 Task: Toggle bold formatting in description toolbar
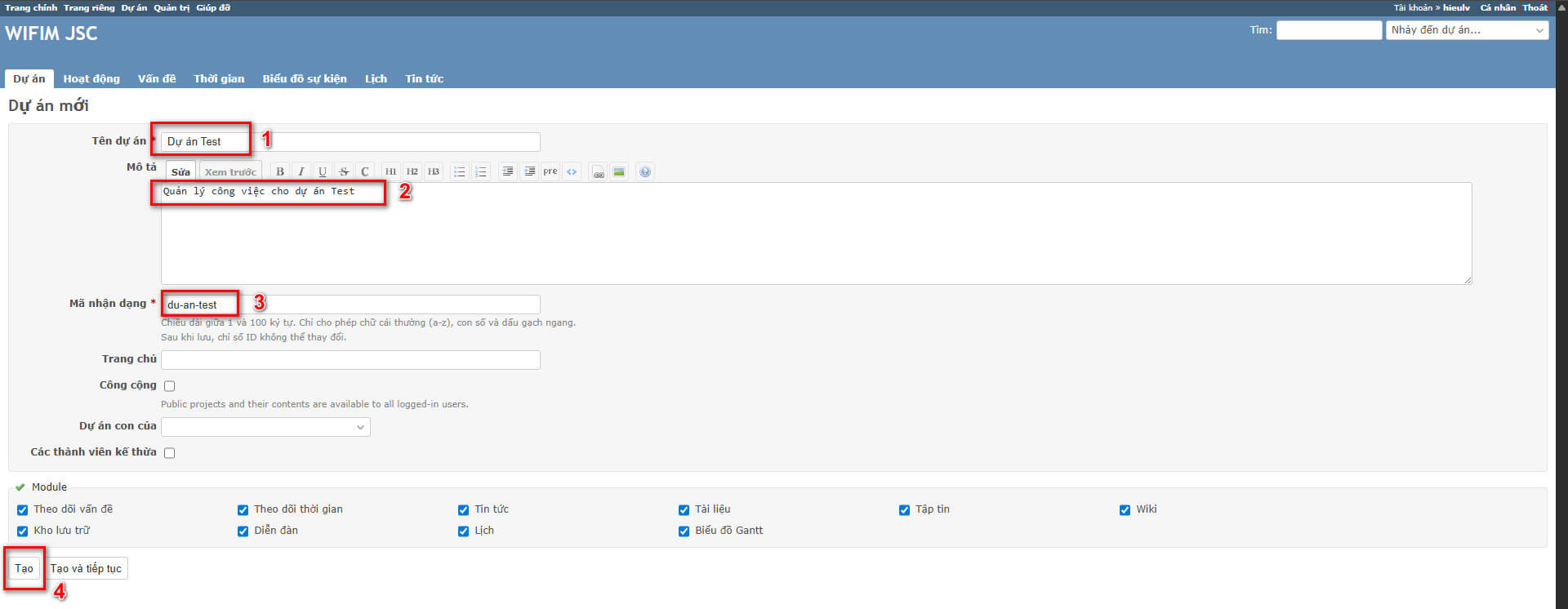[x=280, y=171]
